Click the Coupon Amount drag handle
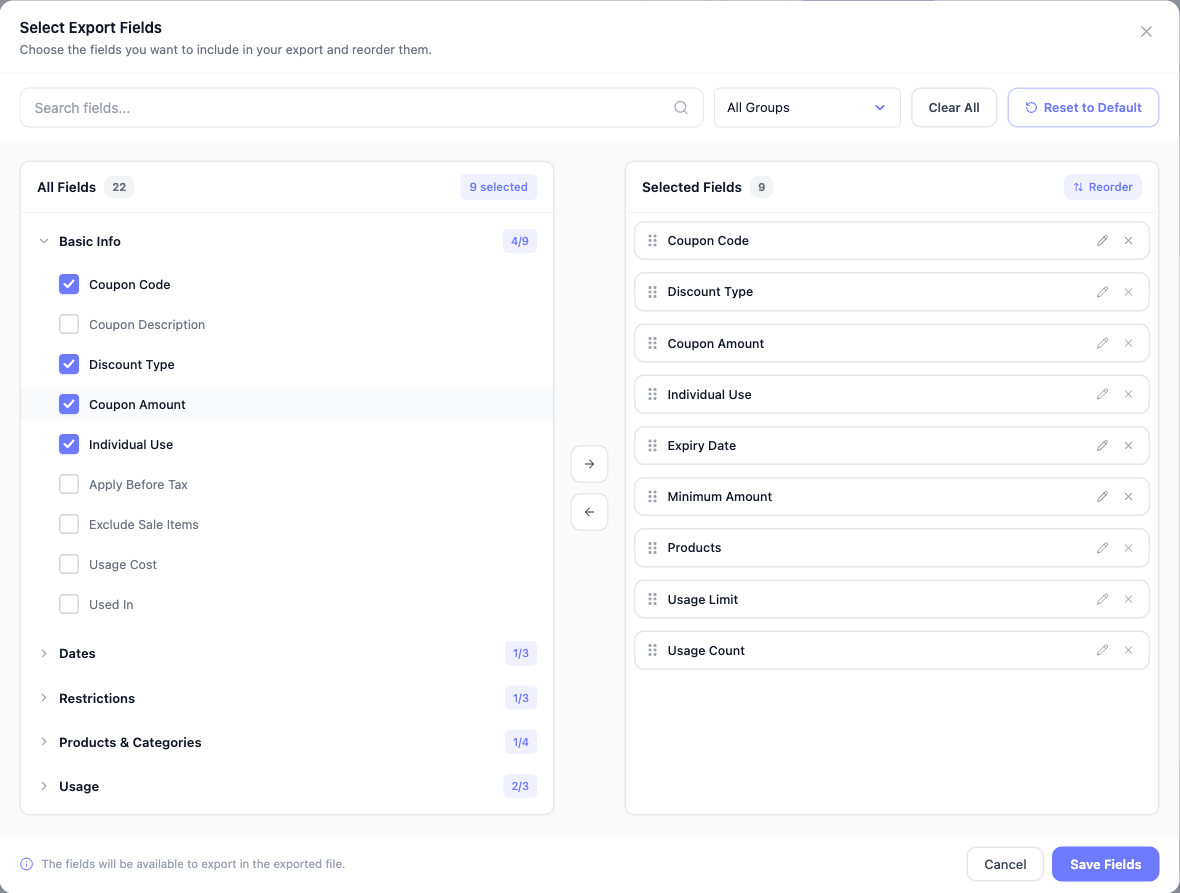The height and width of the screenshot is (893, 1180). pos(652,343)
